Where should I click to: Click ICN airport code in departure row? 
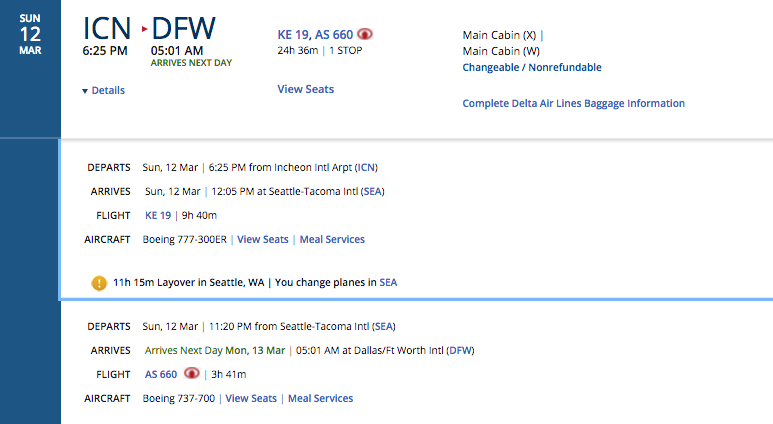pyautogui.click(x=367, y=167)
